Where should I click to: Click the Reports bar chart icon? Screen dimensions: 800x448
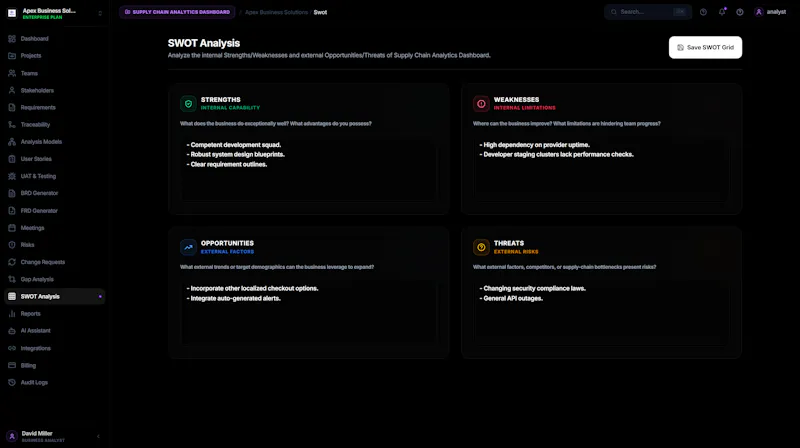tap(12, 314)
